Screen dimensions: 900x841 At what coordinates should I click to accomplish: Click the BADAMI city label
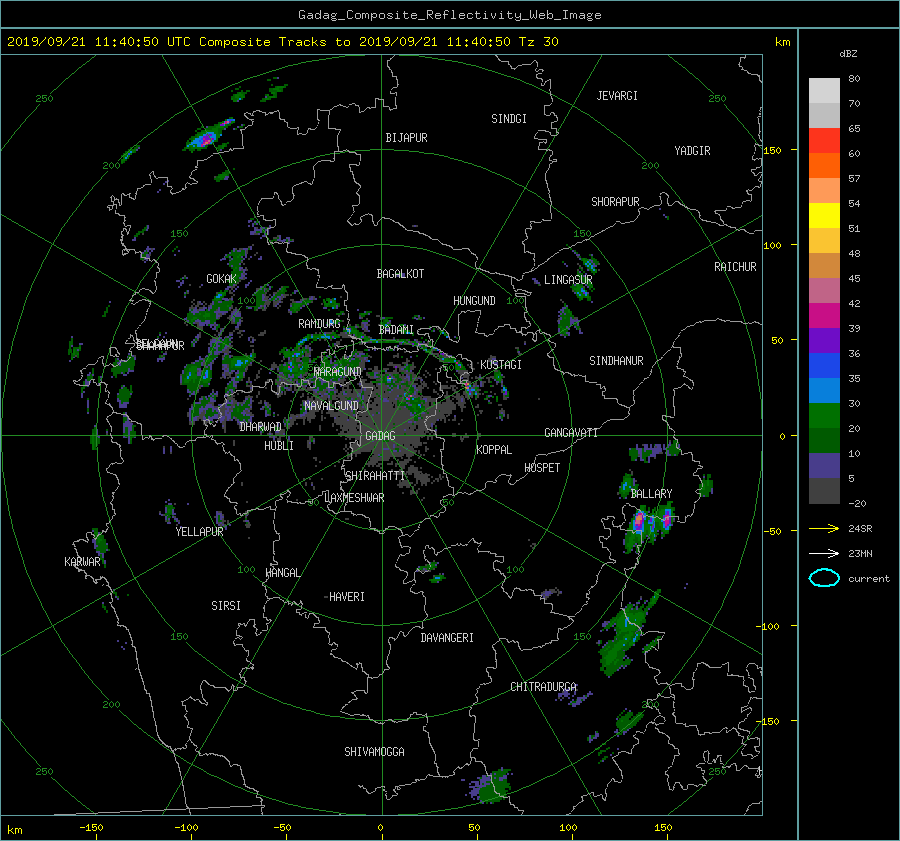pyautogui.click(x=396, y=330)
